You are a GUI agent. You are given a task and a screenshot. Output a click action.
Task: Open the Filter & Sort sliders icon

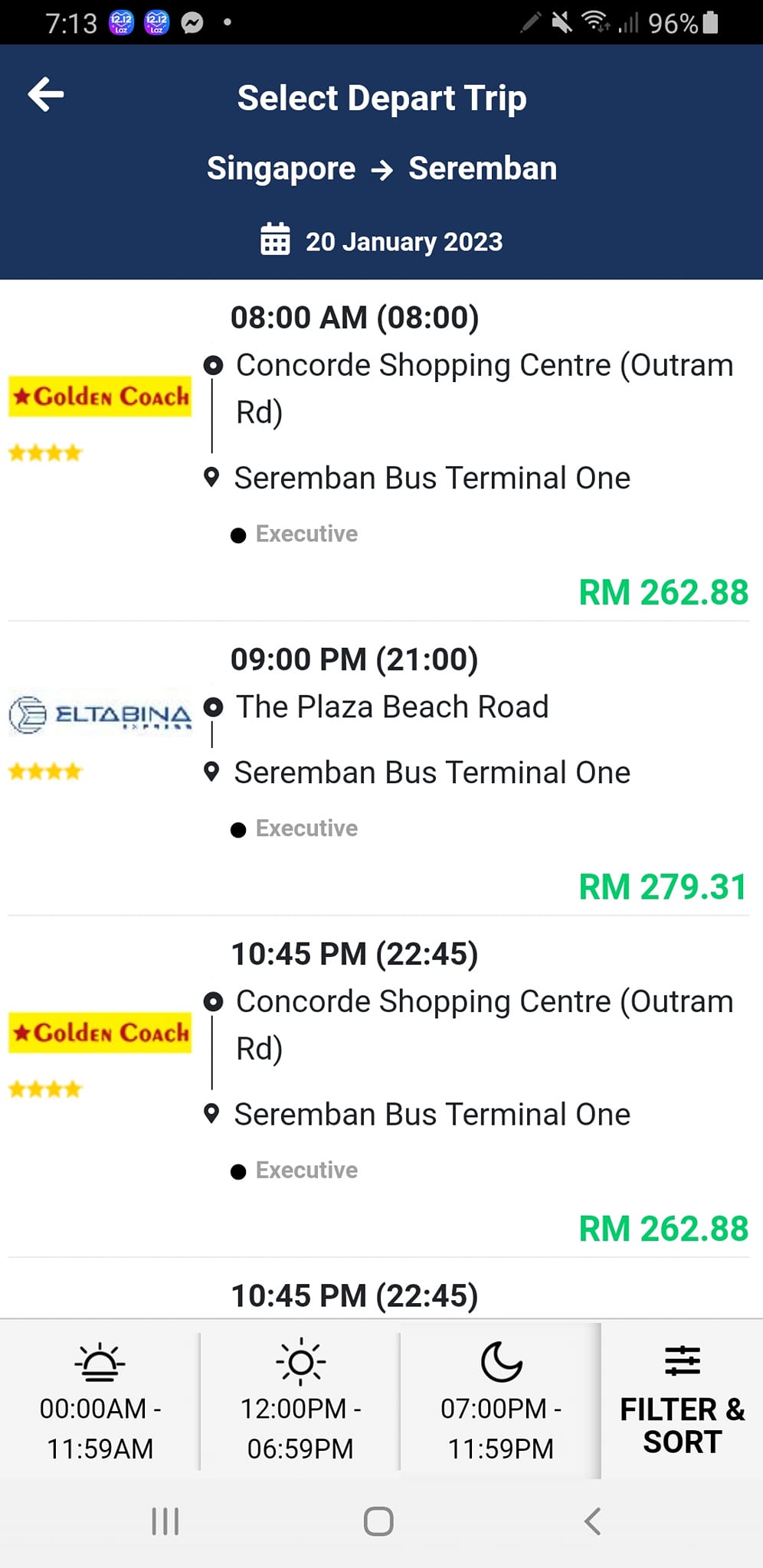682,1361
